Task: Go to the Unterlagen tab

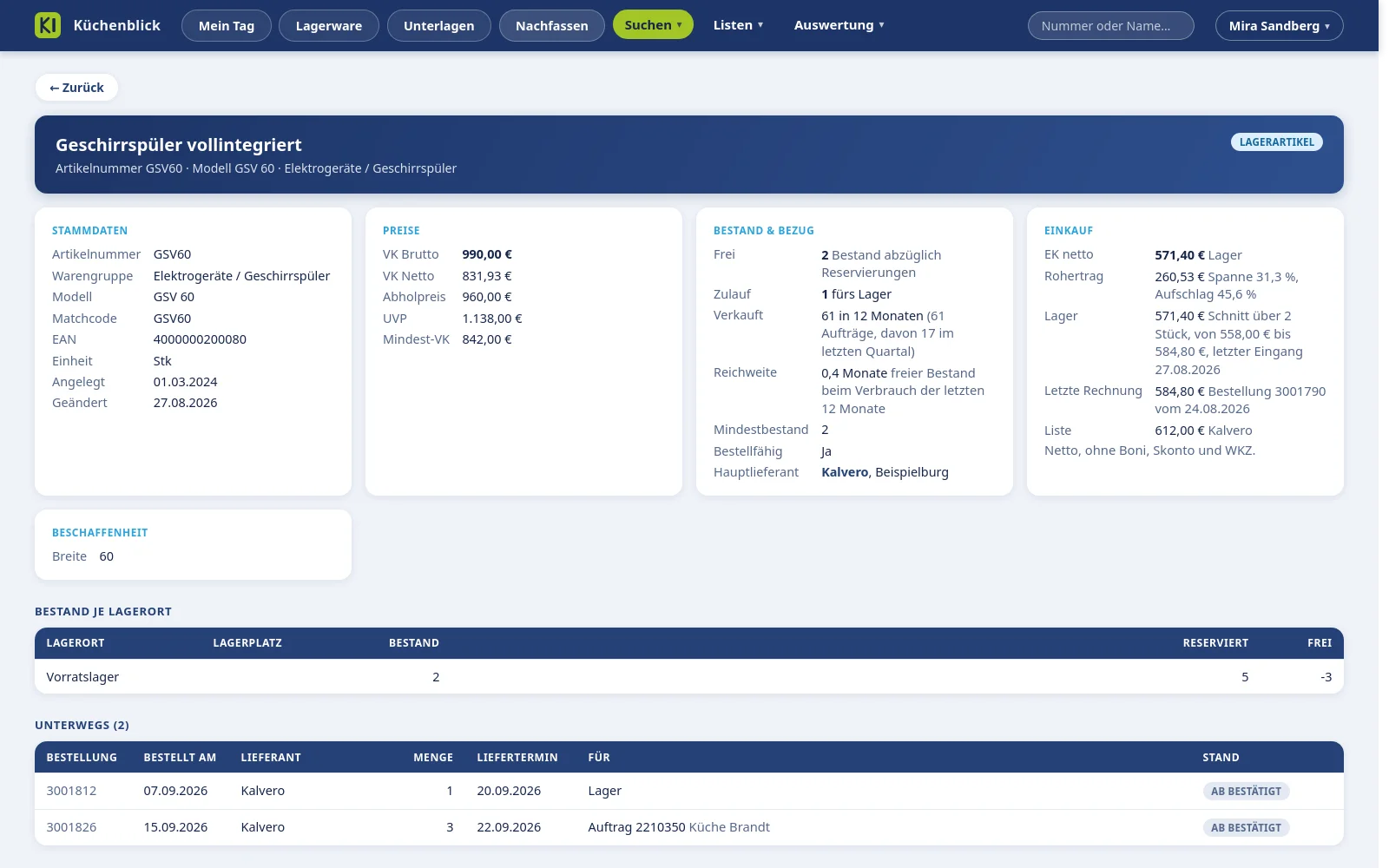Action: click(439, 26)
